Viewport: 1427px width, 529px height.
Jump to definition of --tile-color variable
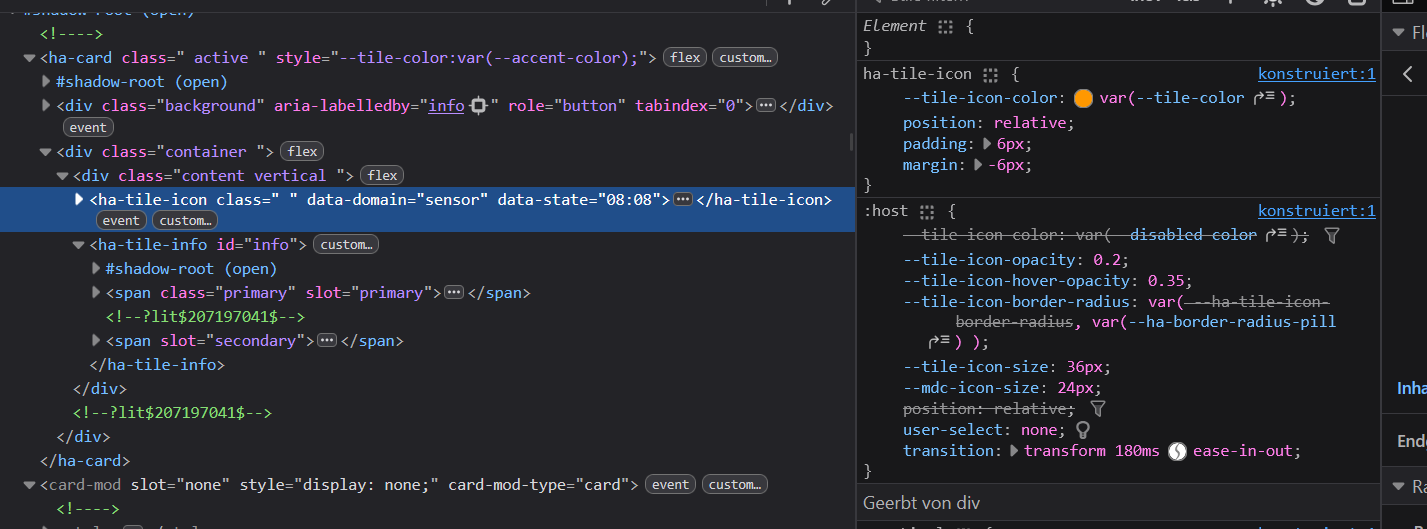[x=1264, y=98]
